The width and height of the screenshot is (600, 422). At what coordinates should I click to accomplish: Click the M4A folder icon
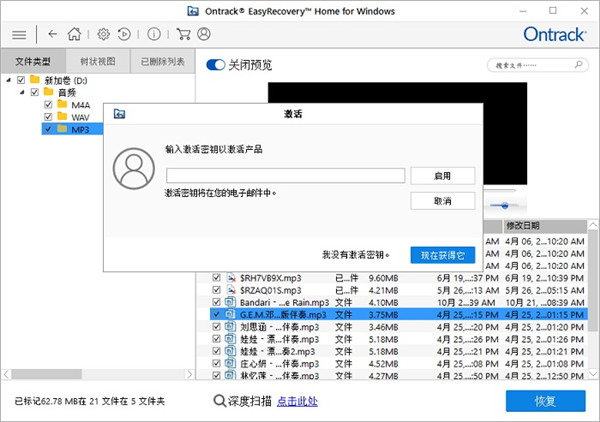(x=62, y=104)
